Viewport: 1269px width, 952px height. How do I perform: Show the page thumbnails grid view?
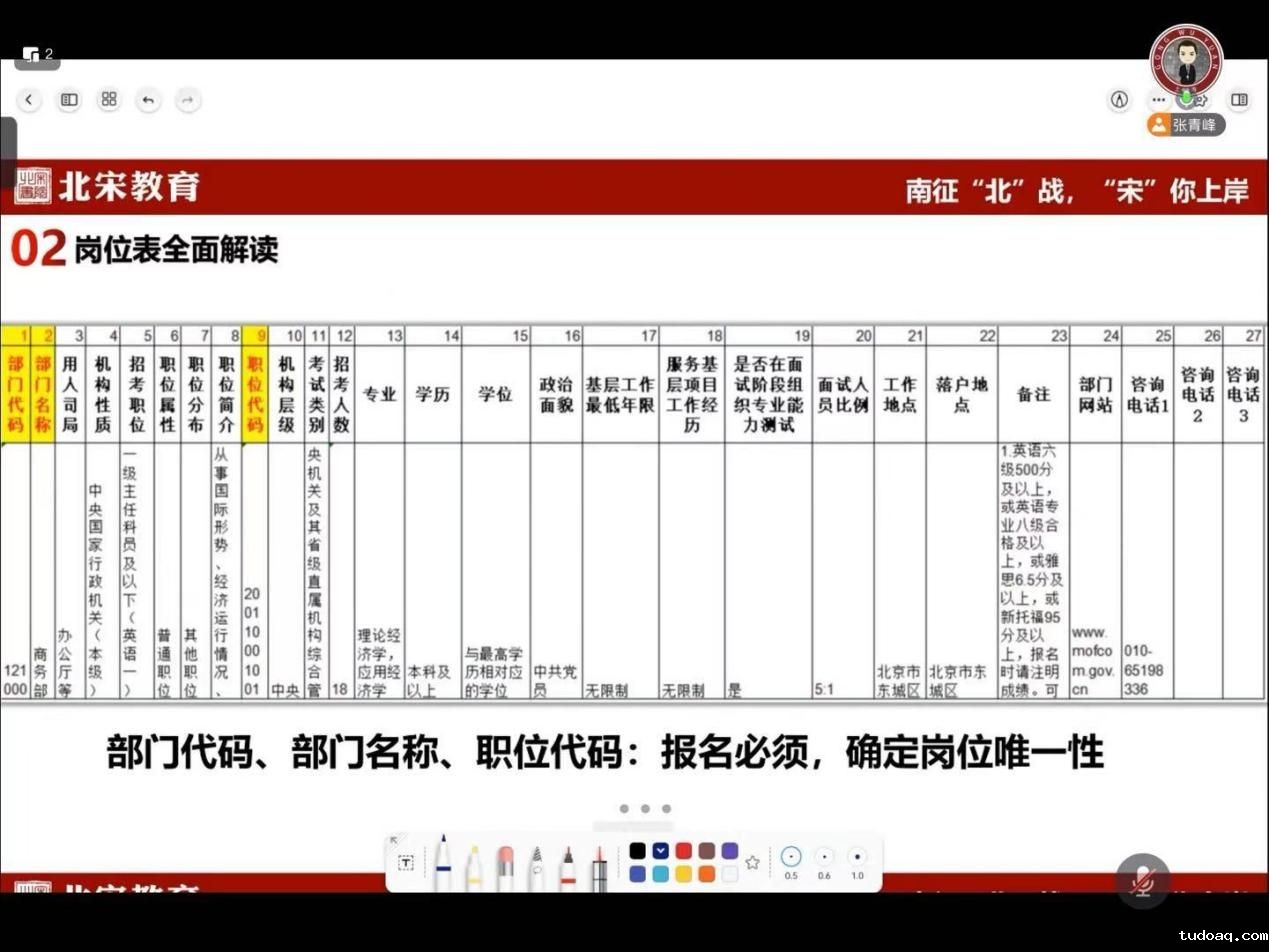[109, 100]
